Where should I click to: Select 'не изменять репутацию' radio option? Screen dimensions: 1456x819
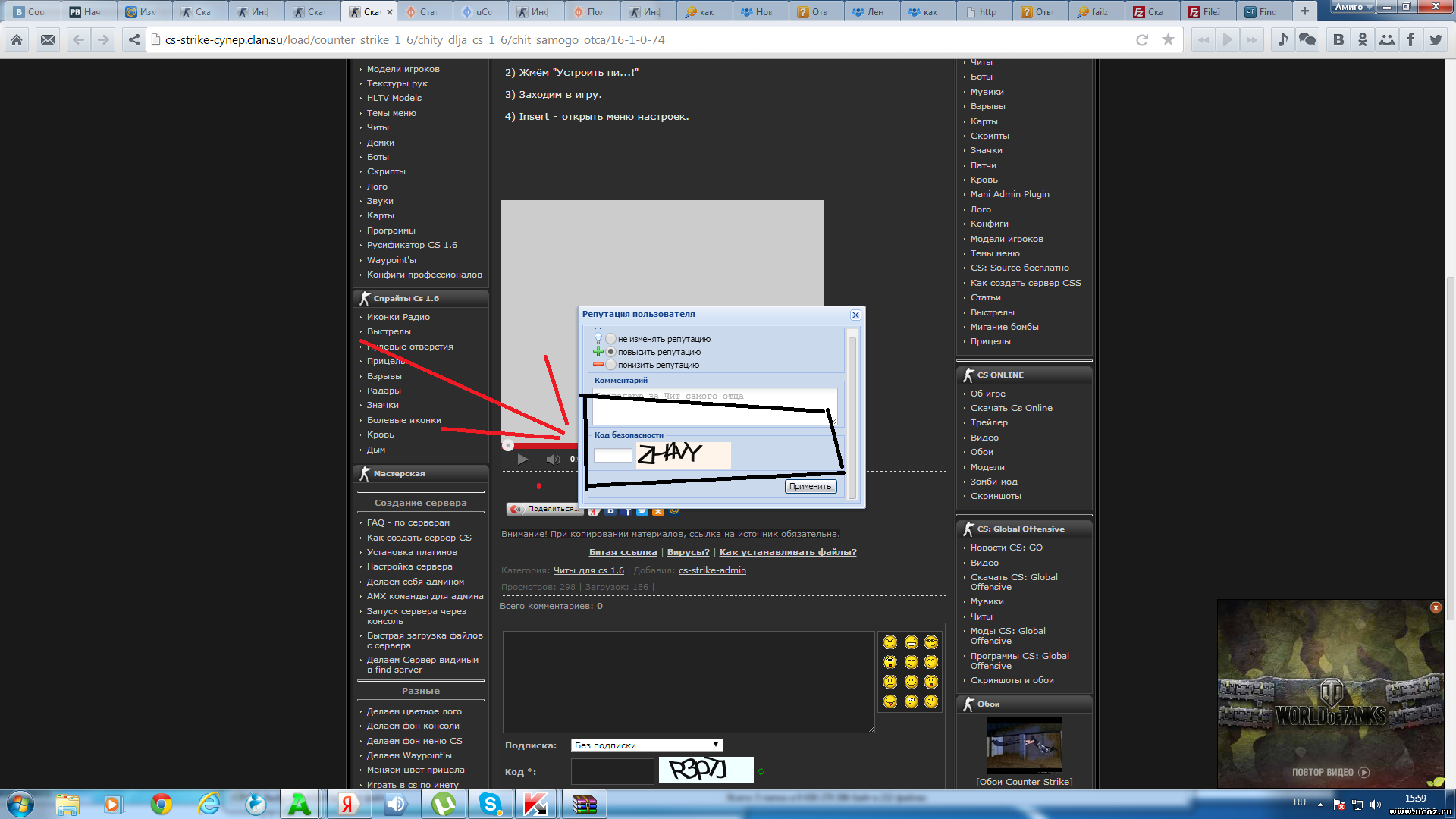(610, 339)
